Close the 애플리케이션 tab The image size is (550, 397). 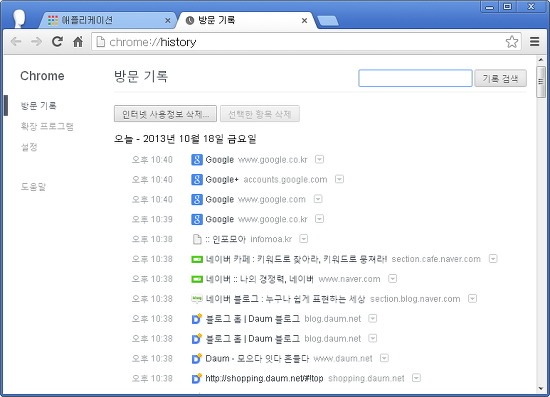point(168,21)
